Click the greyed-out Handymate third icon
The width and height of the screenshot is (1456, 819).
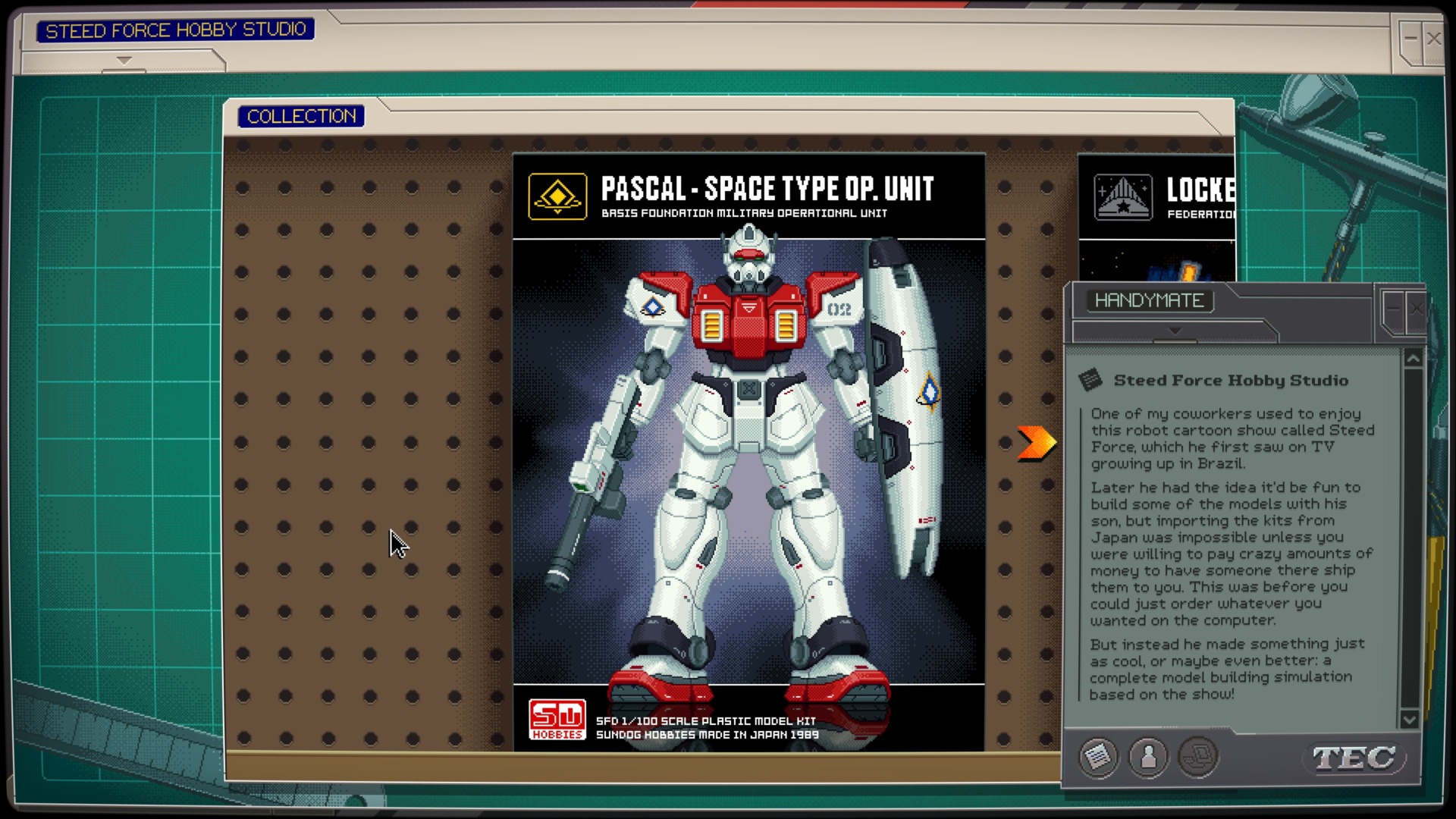1198,756
